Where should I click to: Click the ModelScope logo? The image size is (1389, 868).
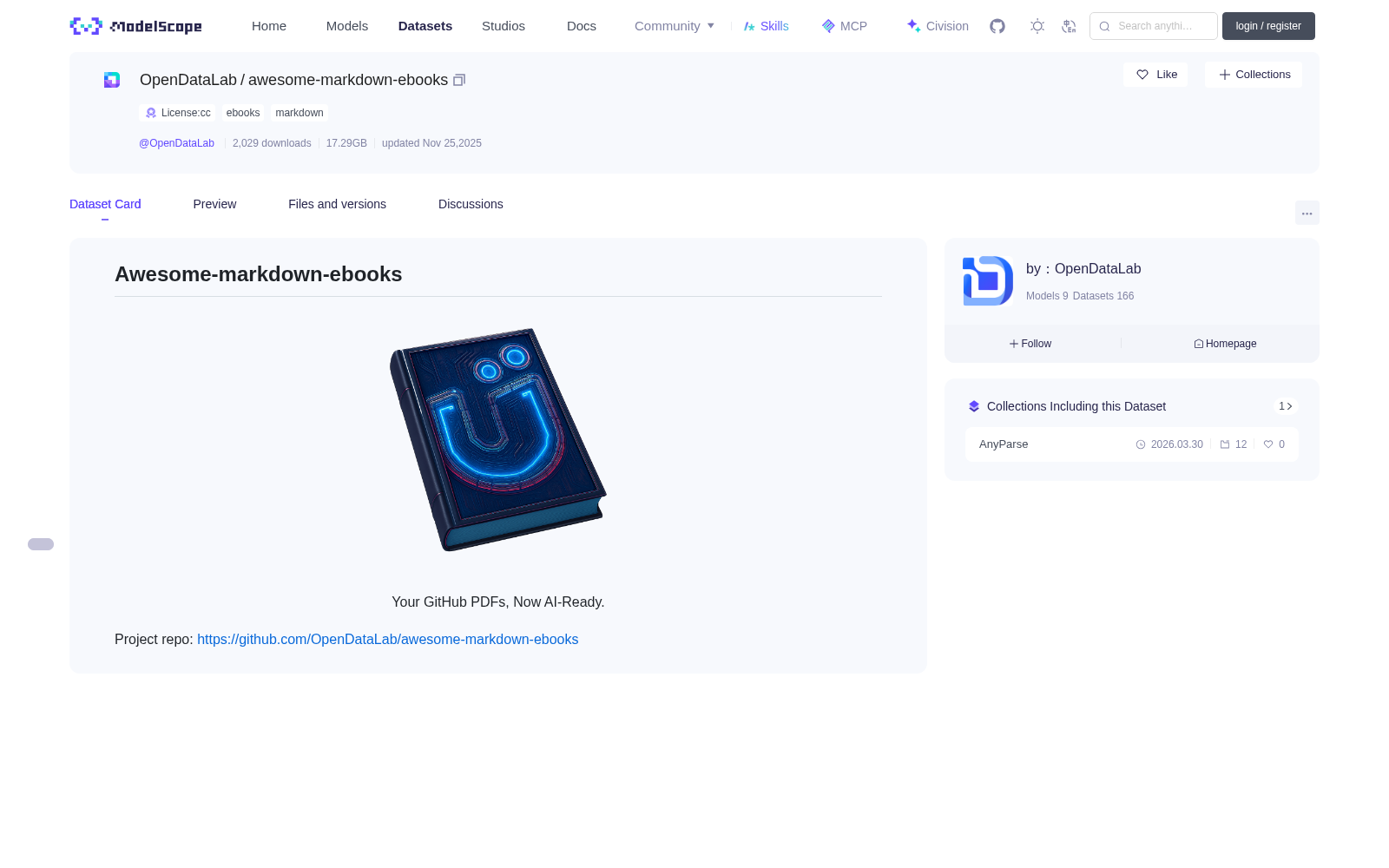click(136, 26)
